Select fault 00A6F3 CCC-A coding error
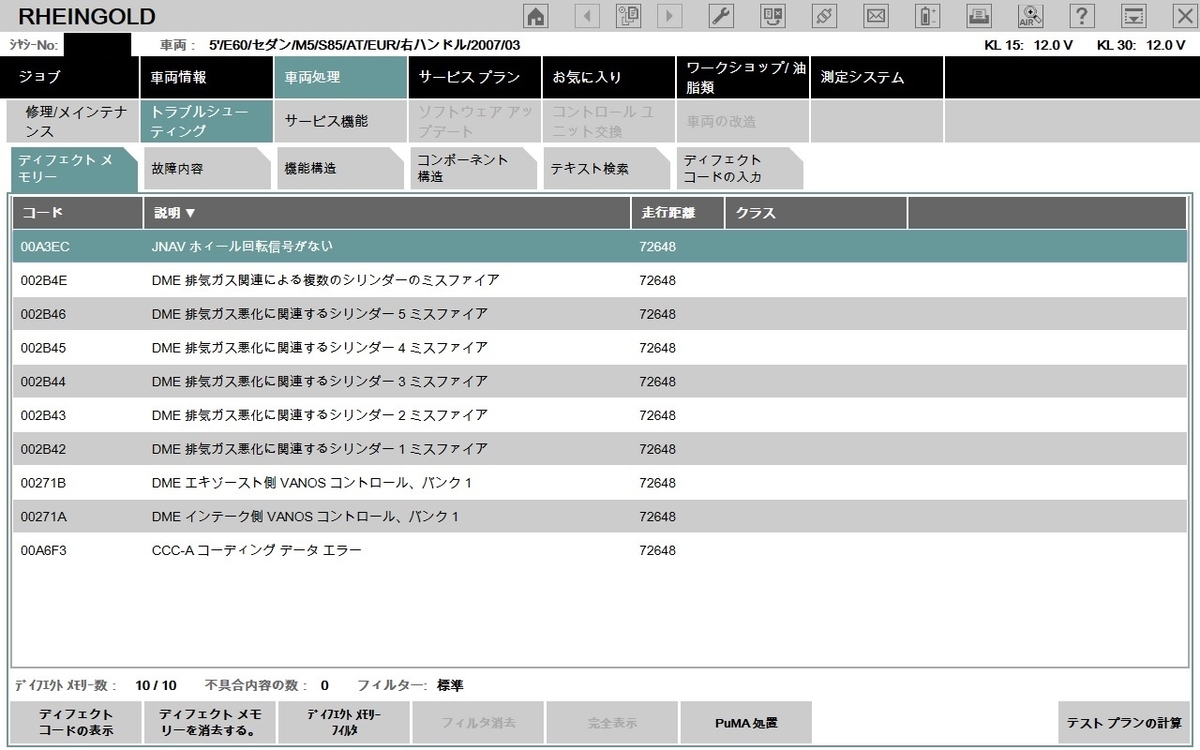This screenshot has height=750, width=1200. [x=600, y=550]
